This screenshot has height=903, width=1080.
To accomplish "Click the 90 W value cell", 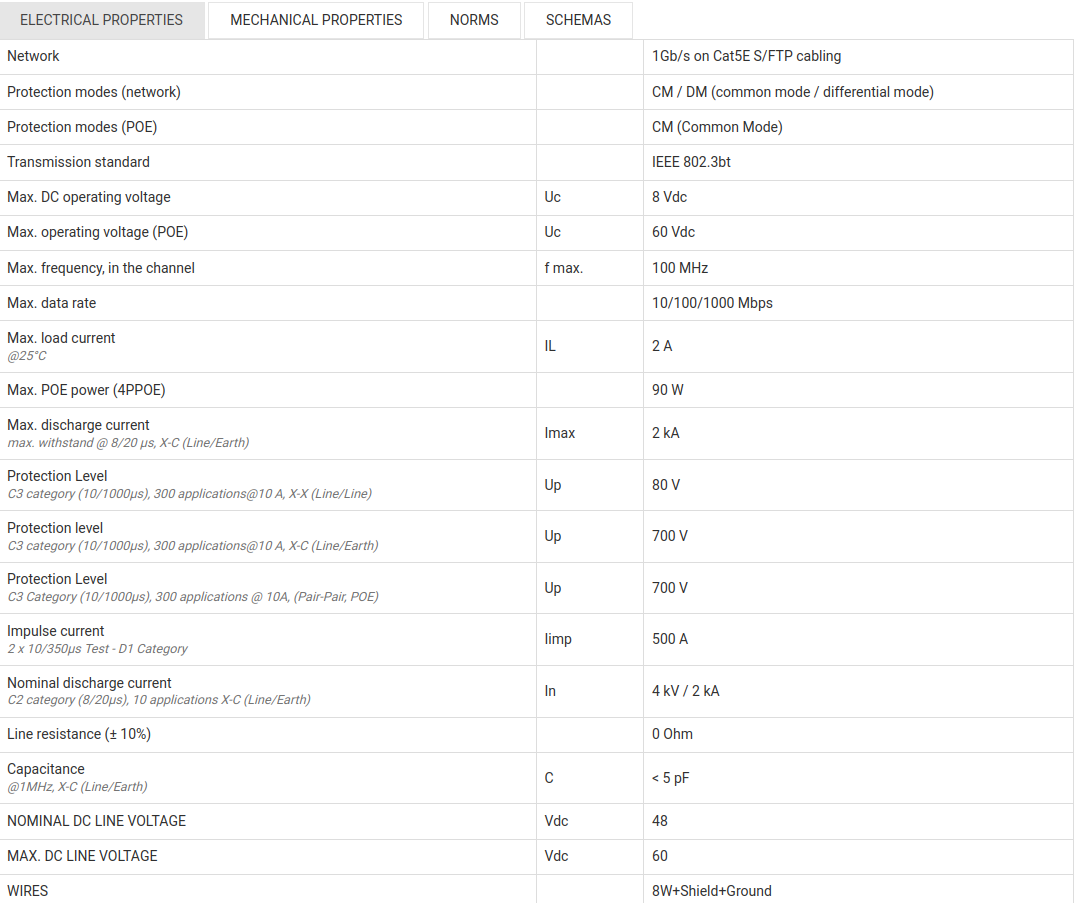I will pos(668,390).
